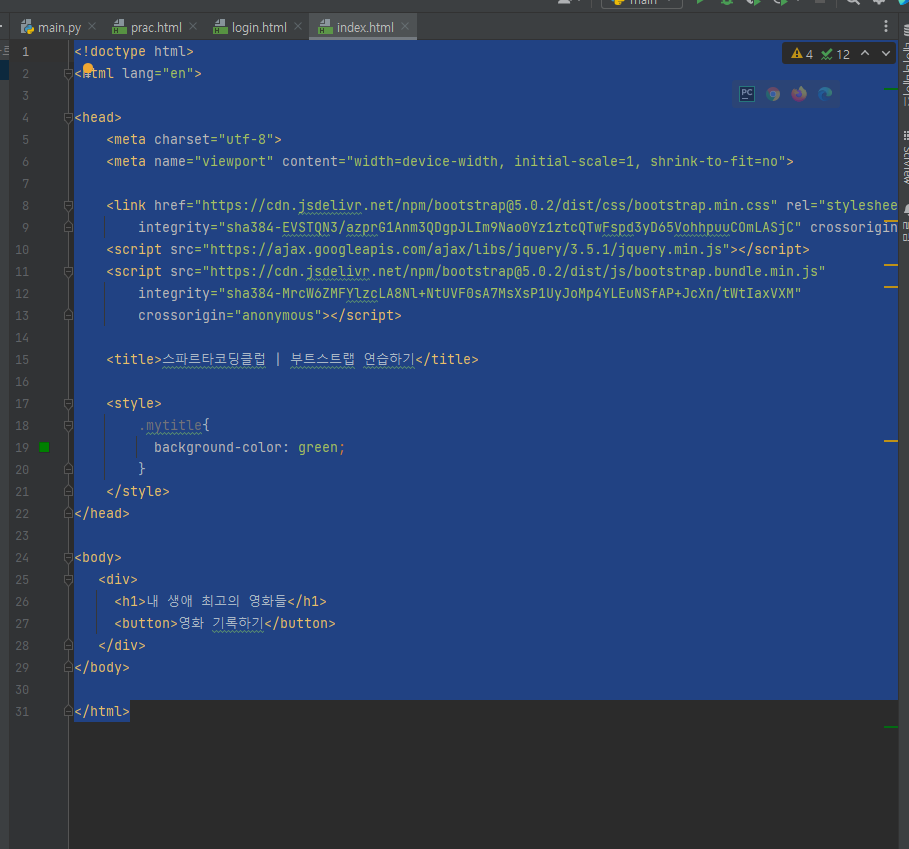The height and width of the screenshot is (849, 909).
Task: Click line number 30 in gutter
Action: click(x=22, y=690)
